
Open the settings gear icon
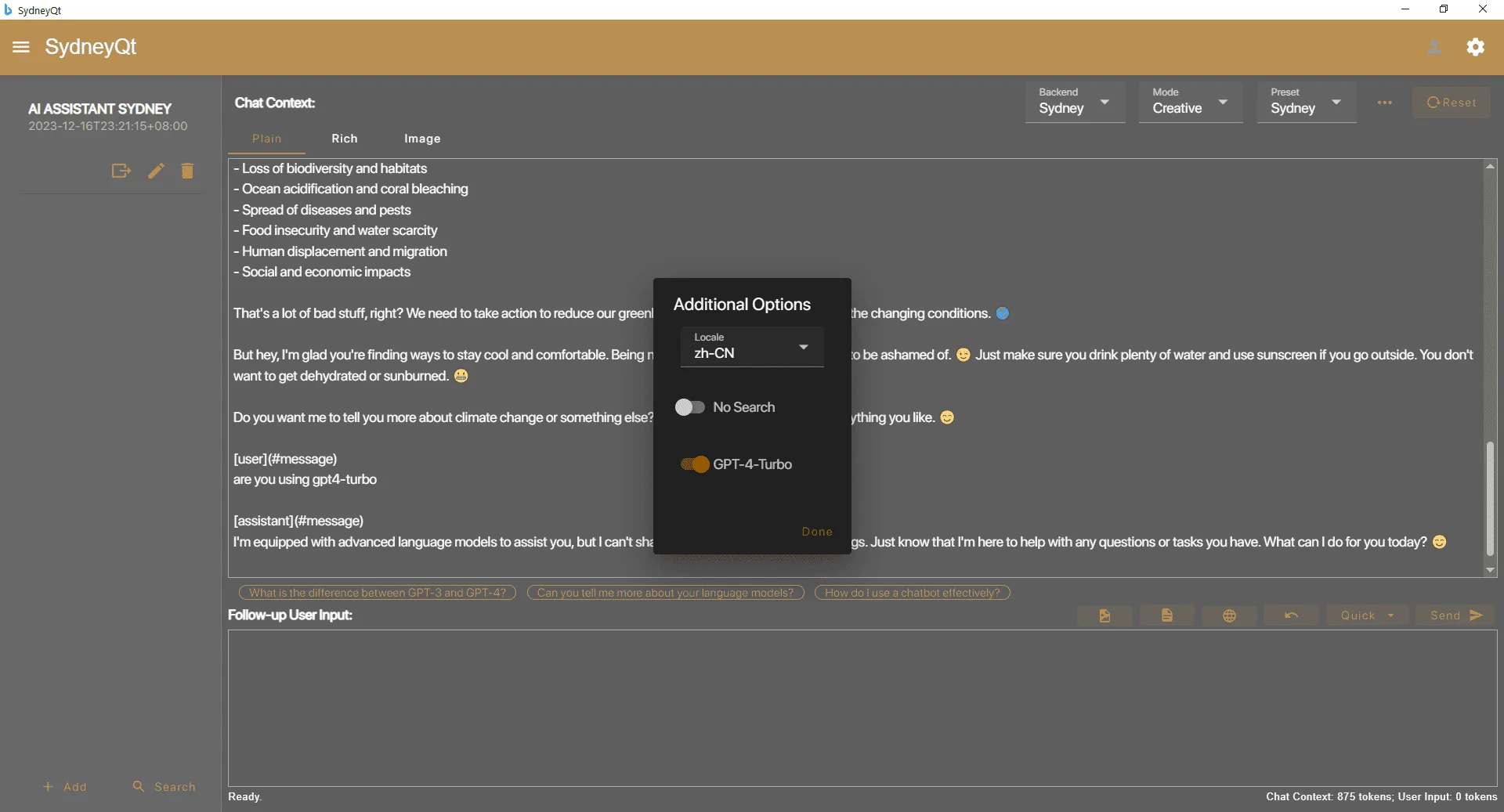coord(1476,47)
